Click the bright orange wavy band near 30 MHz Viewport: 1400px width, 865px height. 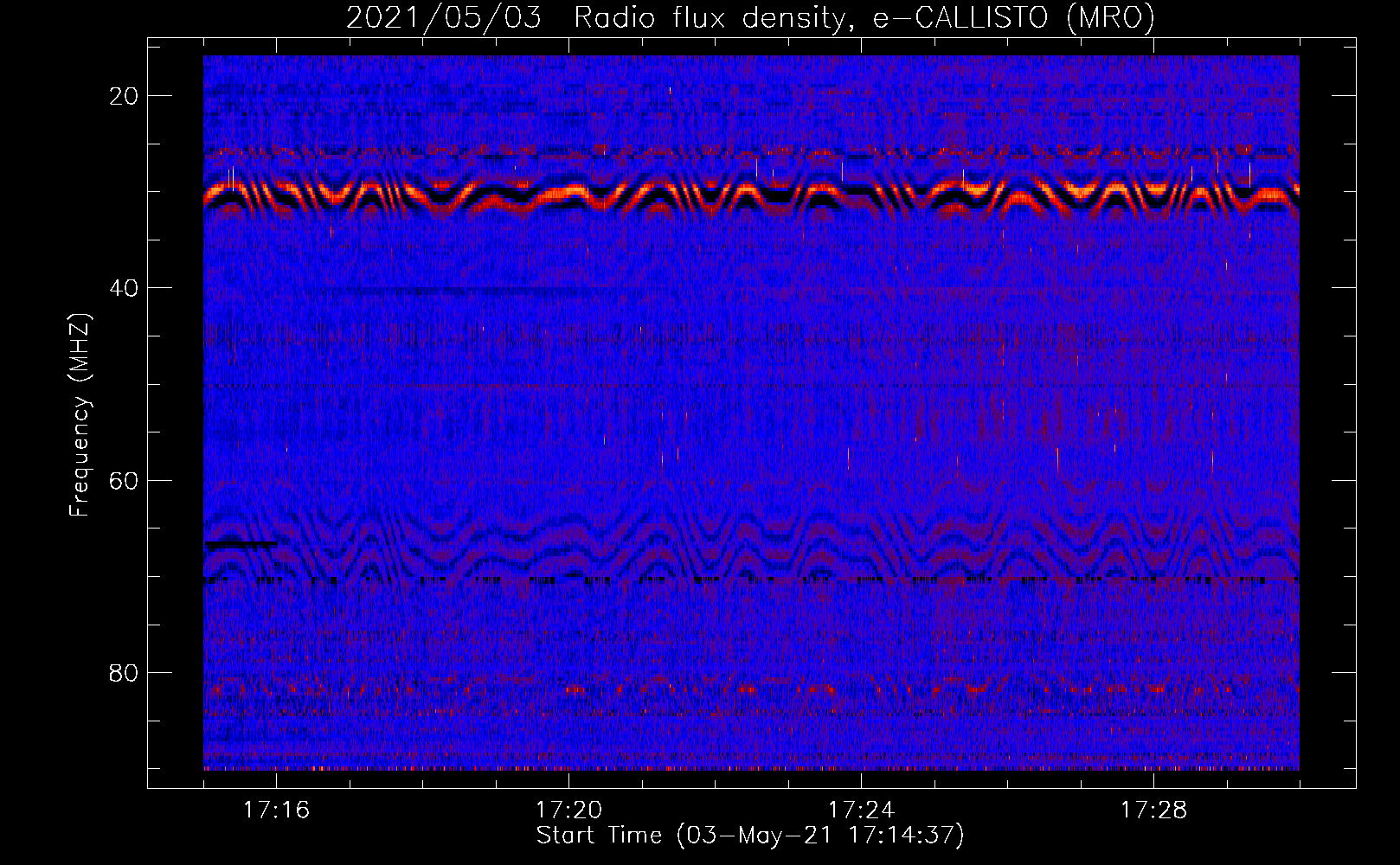[x=751, y=196]
